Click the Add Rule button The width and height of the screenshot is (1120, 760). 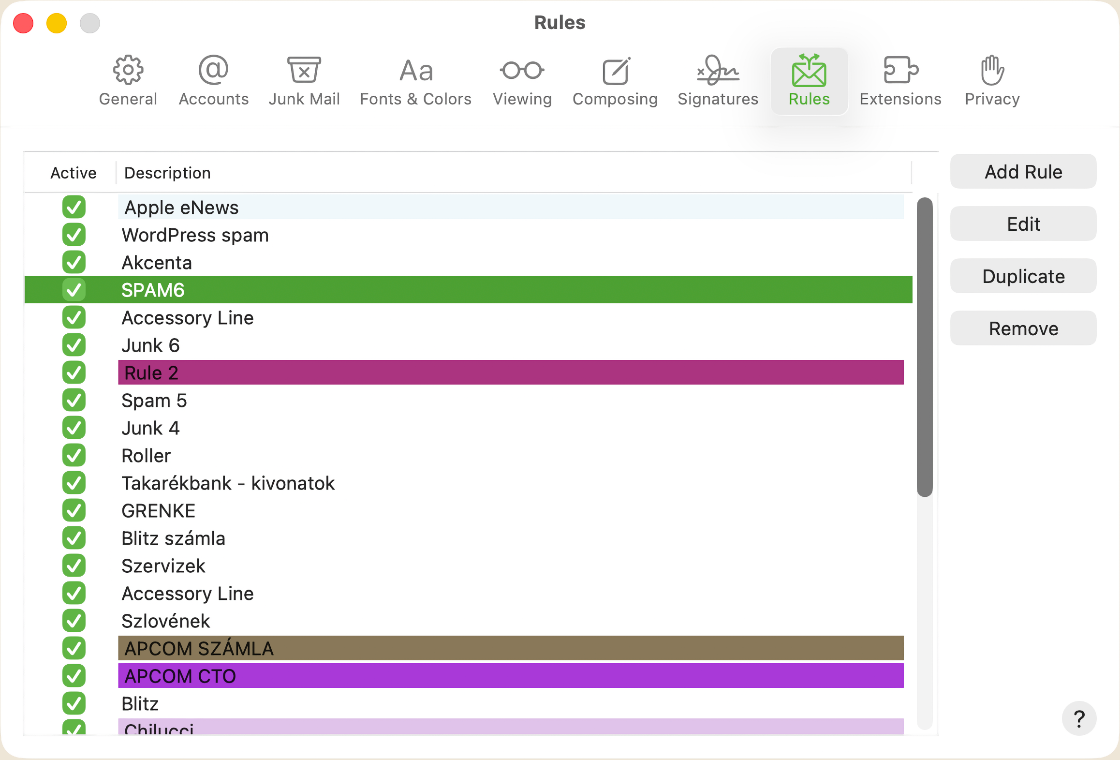tap(1023, 172)
